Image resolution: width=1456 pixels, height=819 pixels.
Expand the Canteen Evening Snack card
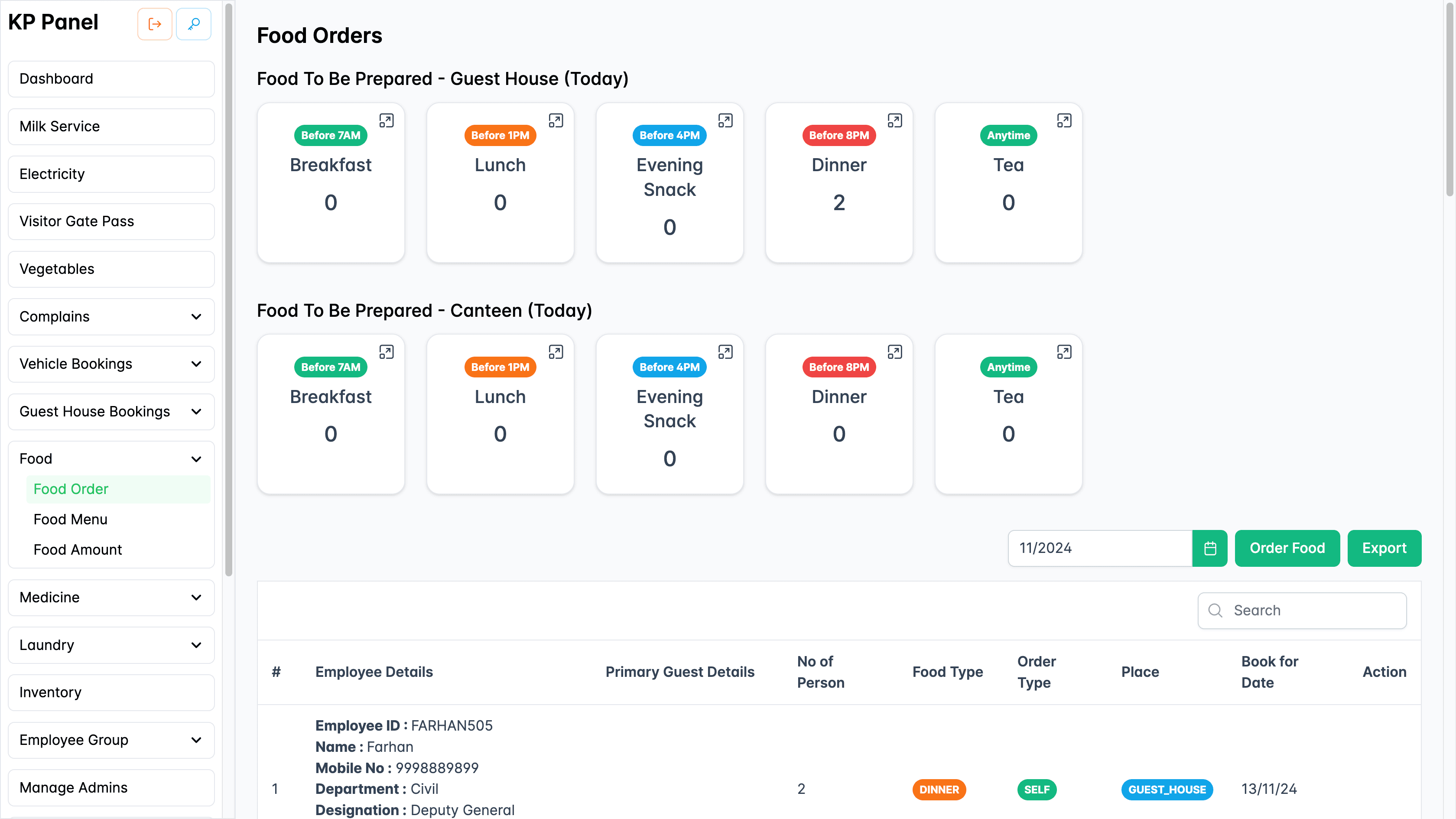click(x=725, y=352)
